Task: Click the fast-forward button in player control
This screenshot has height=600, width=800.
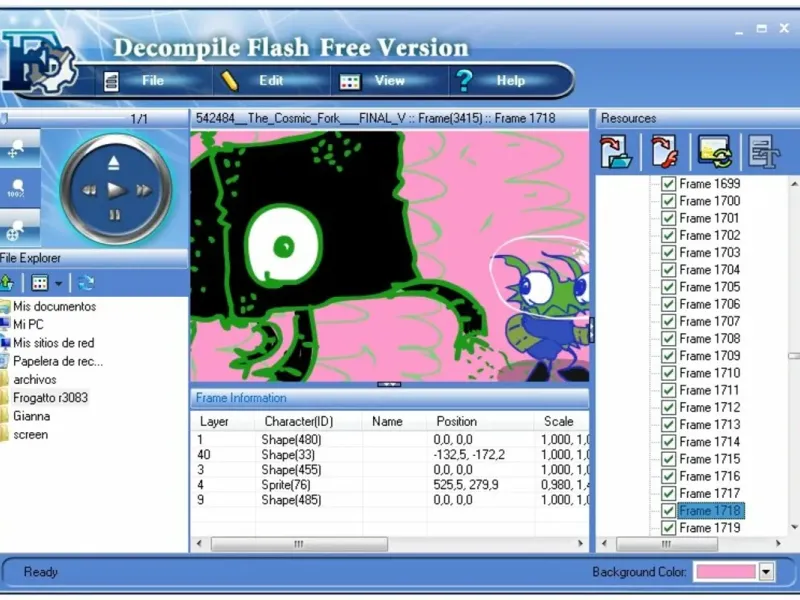Action: click(144, 191)
